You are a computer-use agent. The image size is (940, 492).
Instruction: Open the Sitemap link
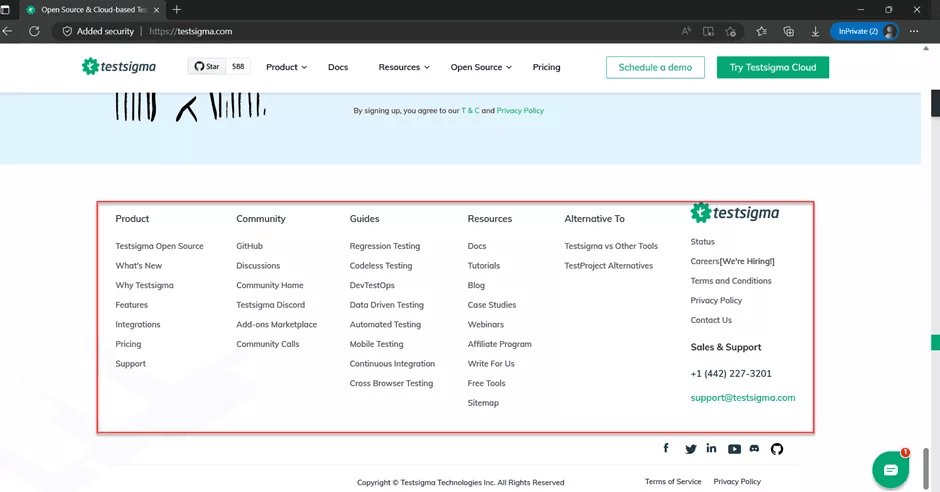[483, 403]
